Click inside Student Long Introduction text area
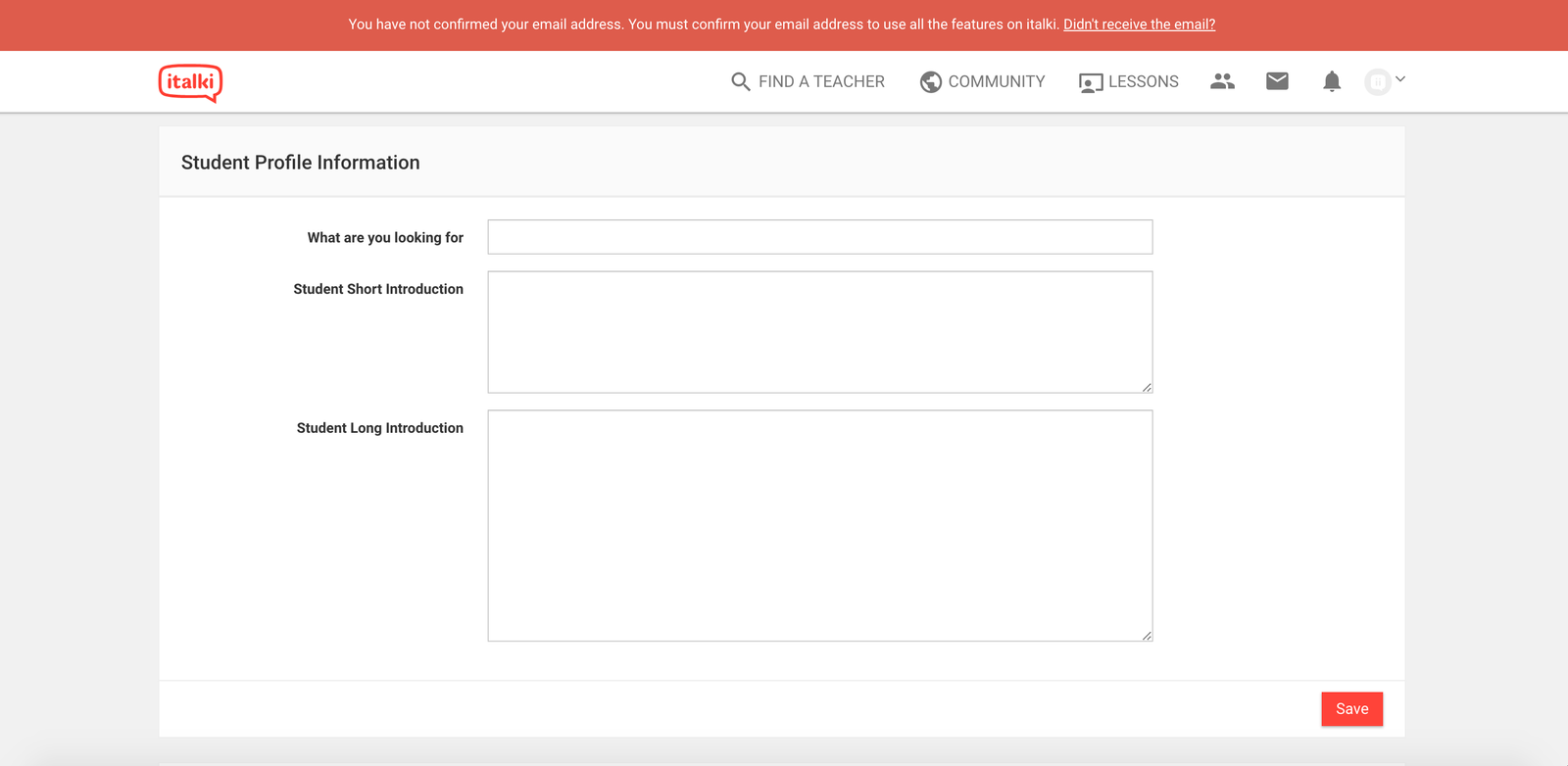The image size is (1568, 766). pos(819,525)
